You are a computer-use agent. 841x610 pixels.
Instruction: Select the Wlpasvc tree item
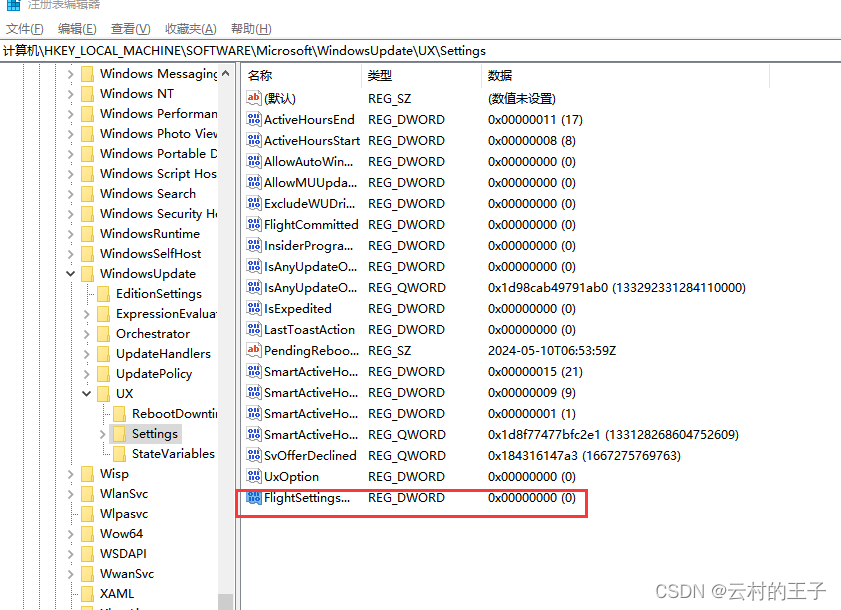pos(123,514)
